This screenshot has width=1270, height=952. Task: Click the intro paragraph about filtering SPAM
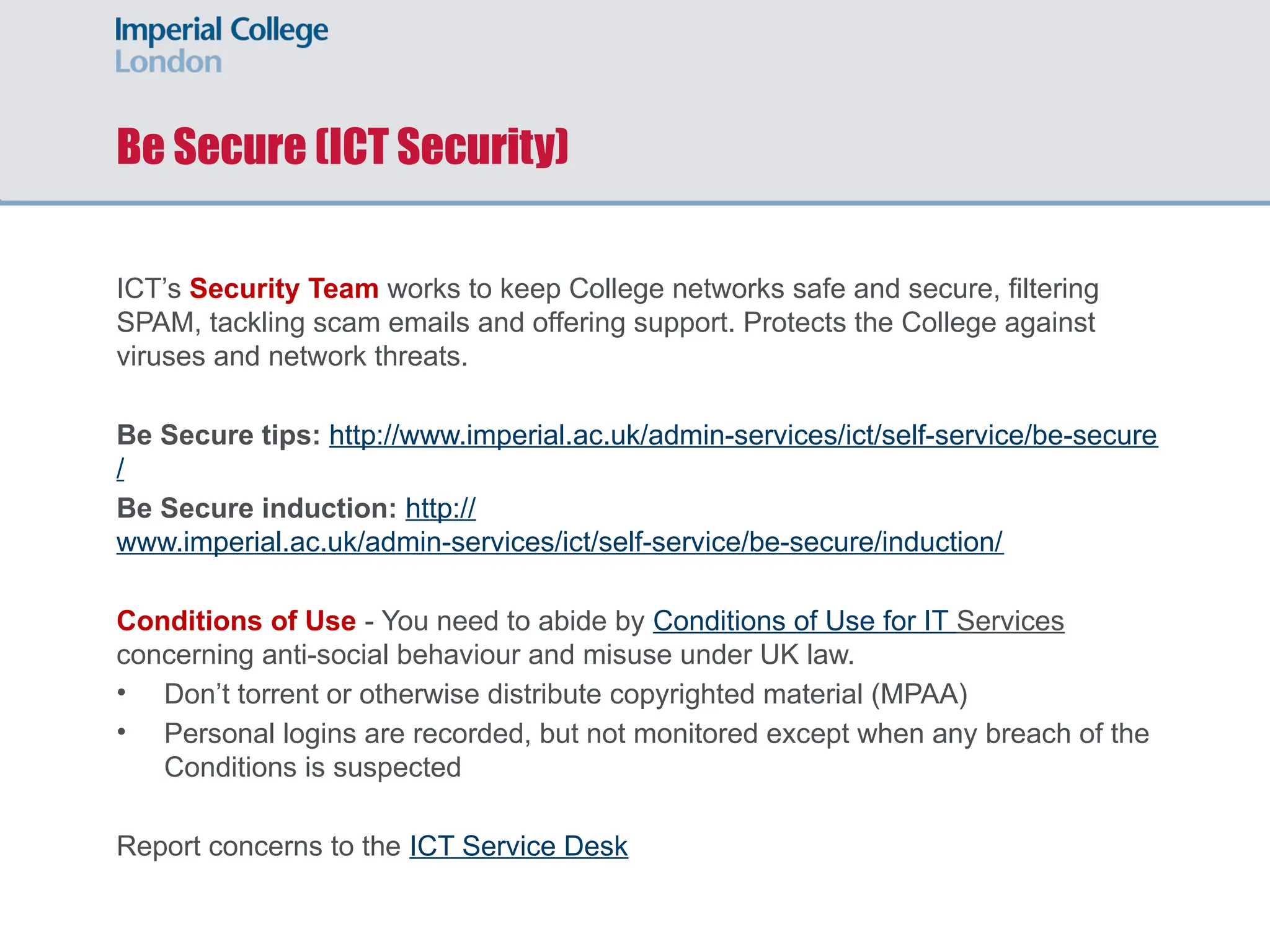pos(608,322)
